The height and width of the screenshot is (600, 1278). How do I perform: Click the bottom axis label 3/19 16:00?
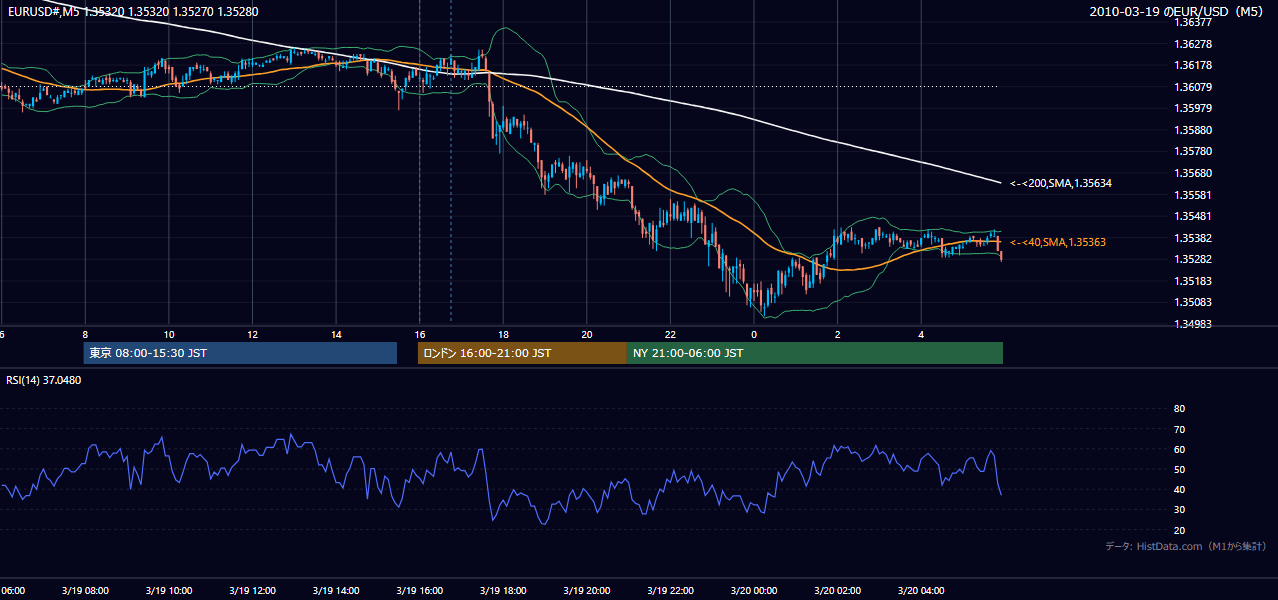419,591
